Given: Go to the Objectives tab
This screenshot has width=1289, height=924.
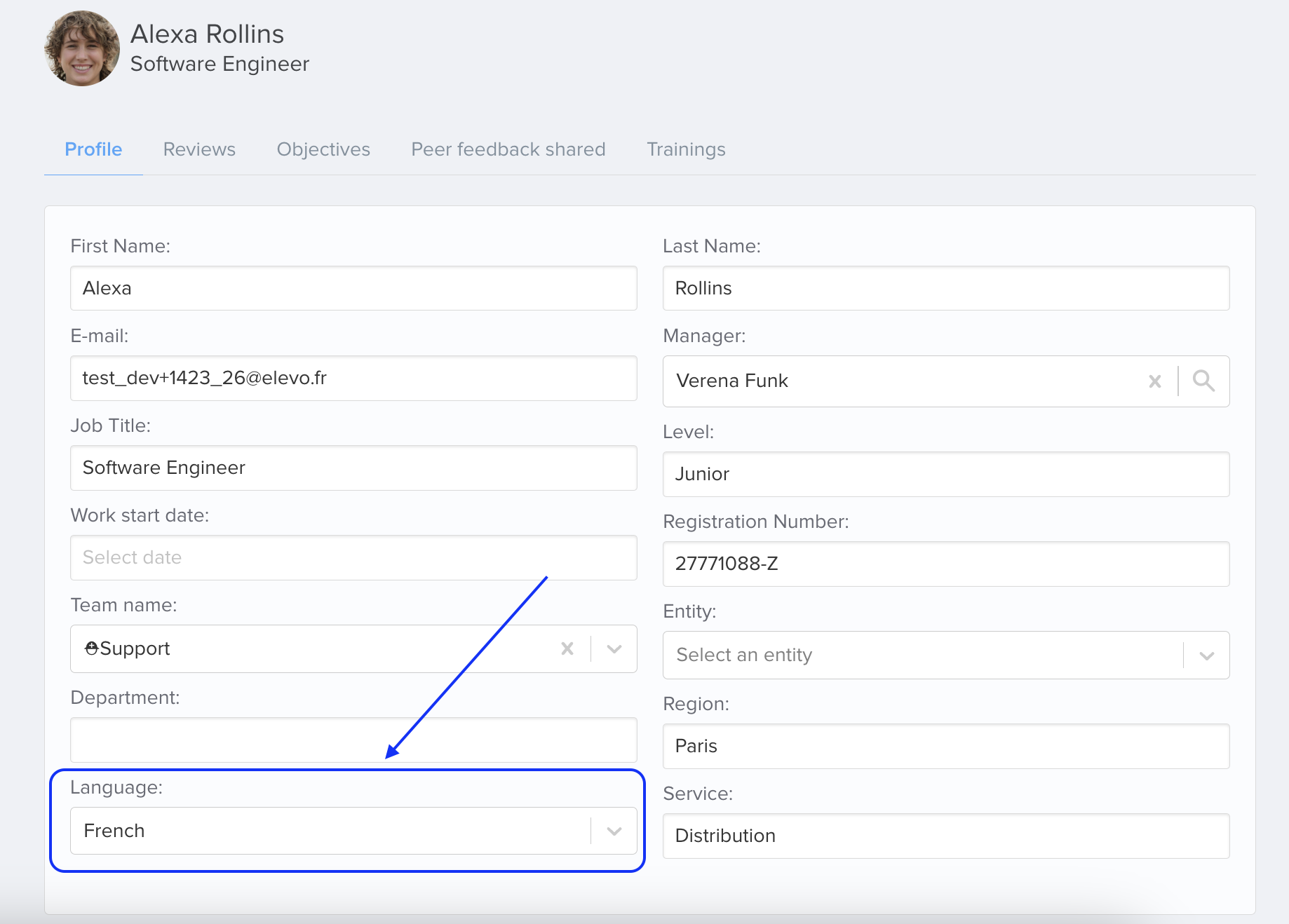Looking at the screenshot, I should (323, 149).
